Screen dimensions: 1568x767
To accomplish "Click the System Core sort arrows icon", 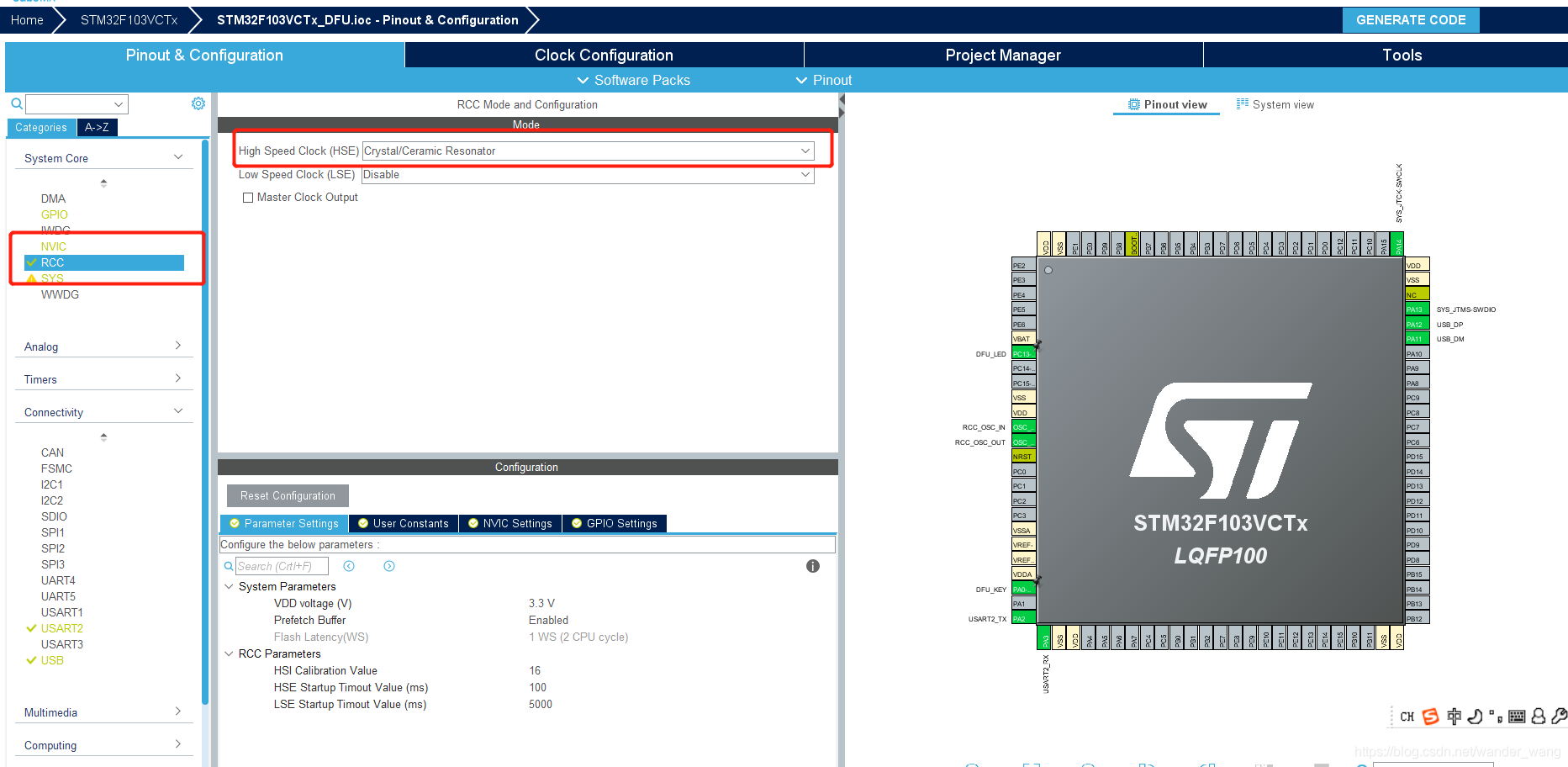I will pos(103,182).
